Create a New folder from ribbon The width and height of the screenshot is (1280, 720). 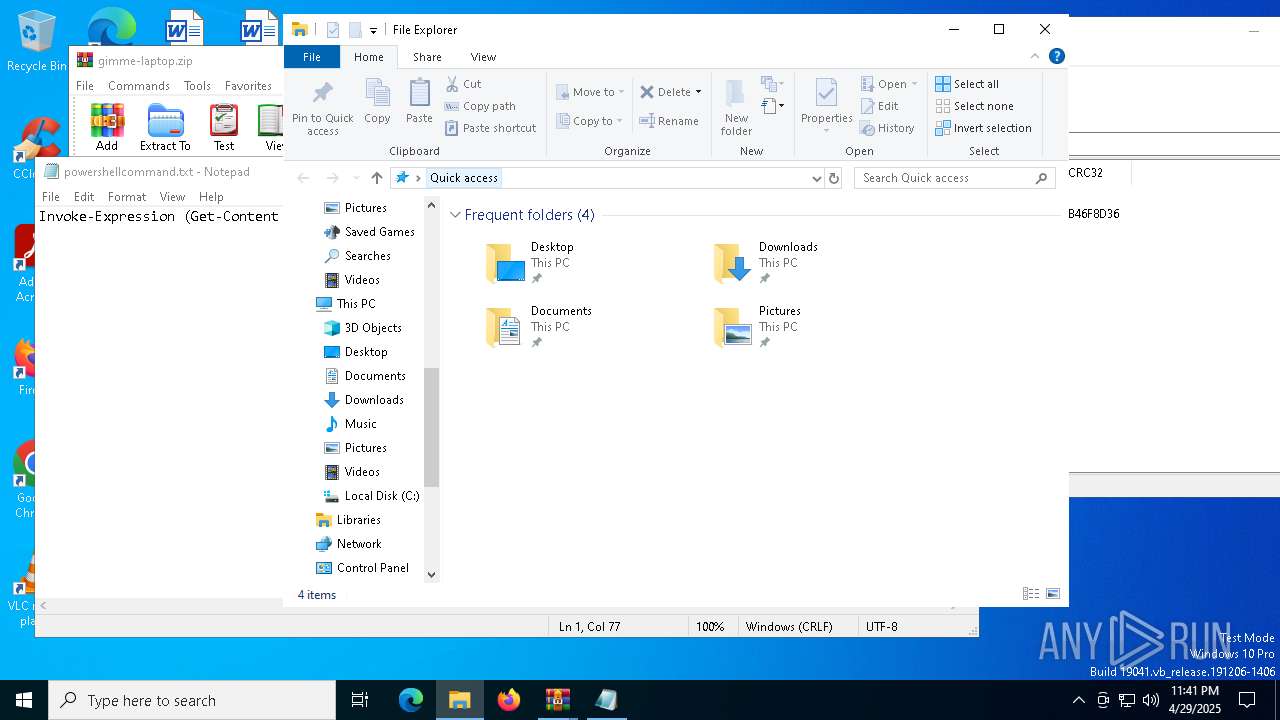(x=736, y=108)
